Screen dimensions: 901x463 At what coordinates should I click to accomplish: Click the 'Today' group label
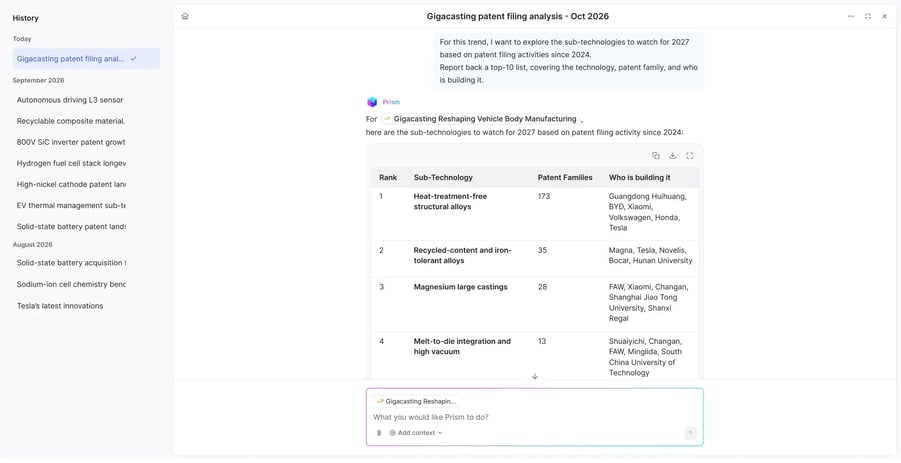(22, 39)
